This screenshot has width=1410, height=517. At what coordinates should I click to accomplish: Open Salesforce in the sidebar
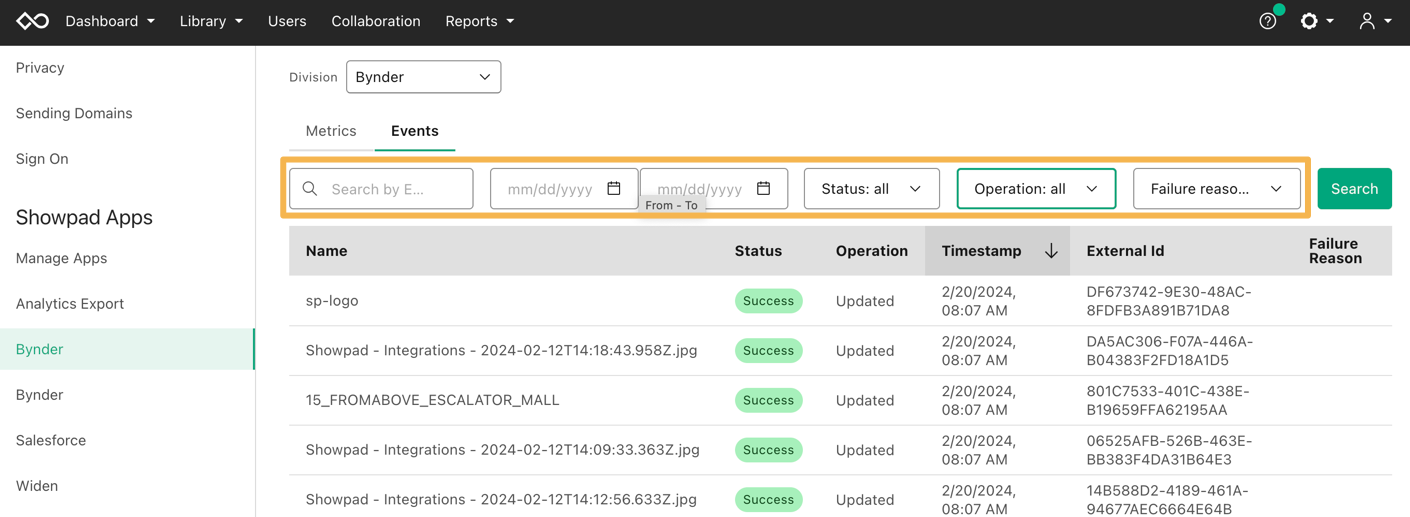pos(51,440)
